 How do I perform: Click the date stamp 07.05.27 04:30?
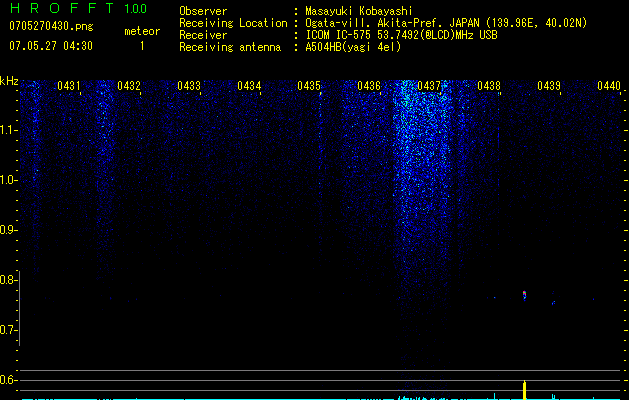(51, 46)
